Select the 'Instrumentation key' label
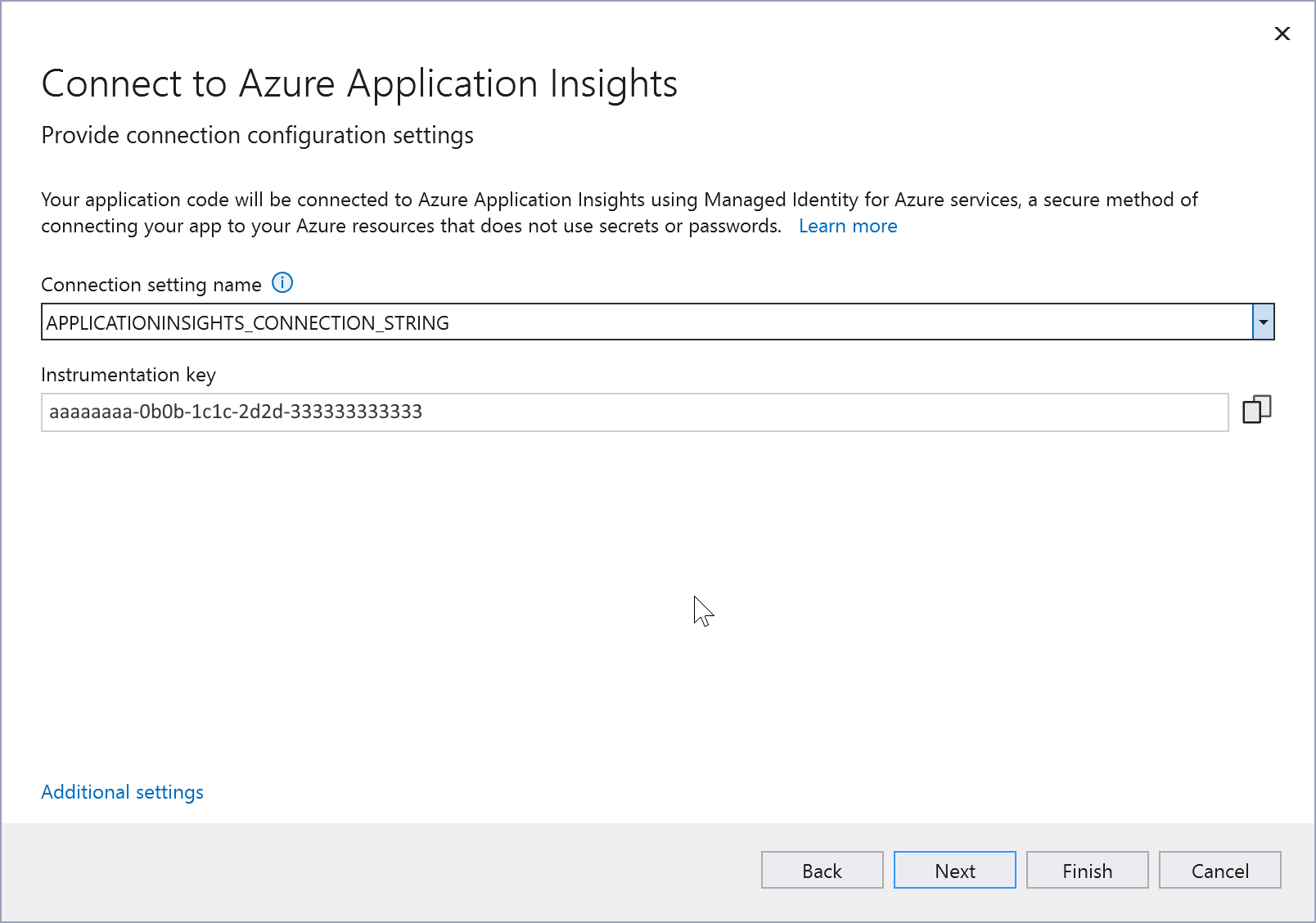This screenshot has height=923, width=1316. pyautogui.click(x=128, y=375)
